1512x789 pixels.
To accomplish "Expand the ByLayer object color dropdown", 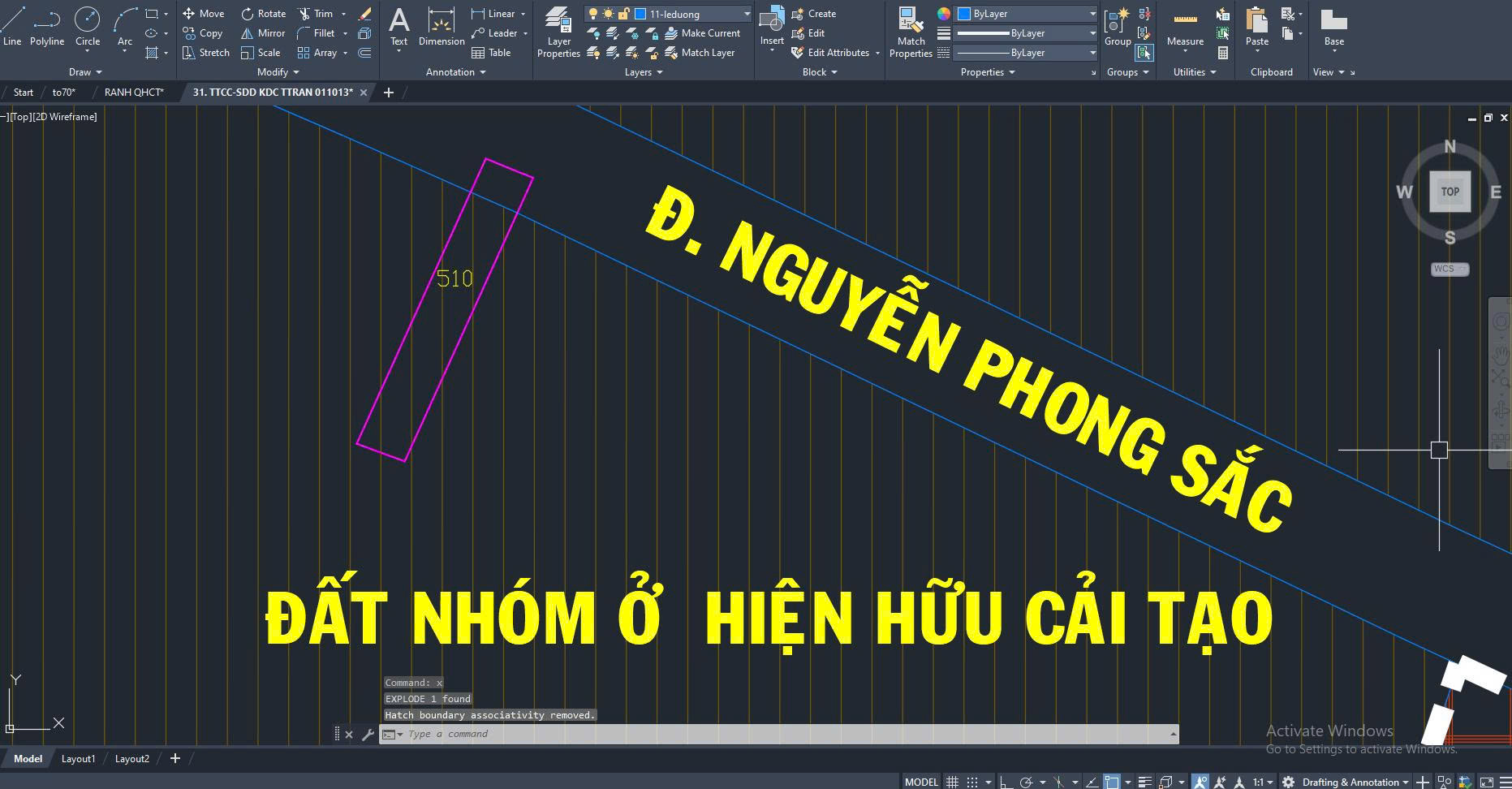I will click(1092, 14).
